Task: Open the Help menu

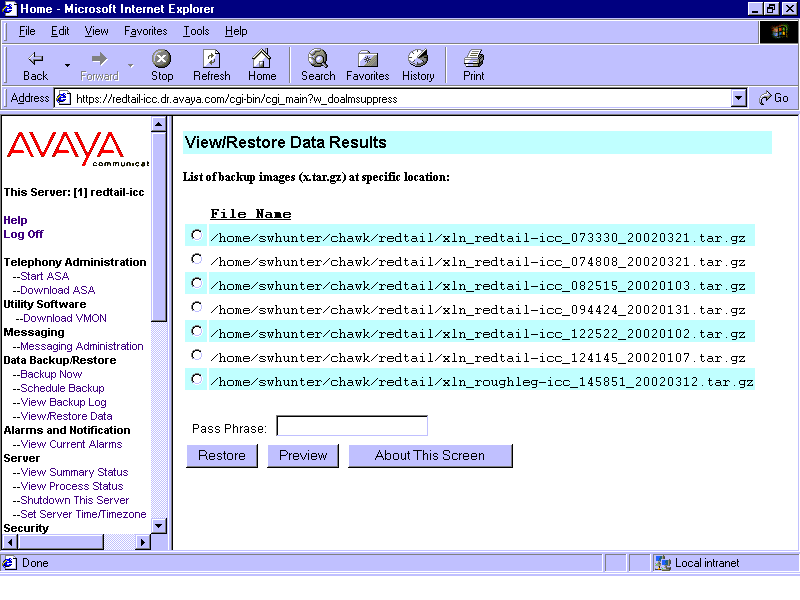Action: coord(236,31)
